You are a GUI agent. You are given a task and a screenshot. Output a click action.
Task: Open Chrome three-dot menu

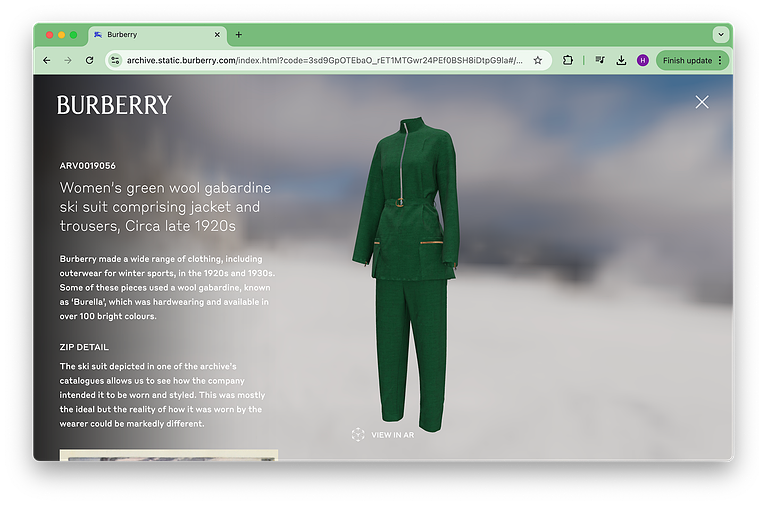pyautogui.click(x=720, y=61)
